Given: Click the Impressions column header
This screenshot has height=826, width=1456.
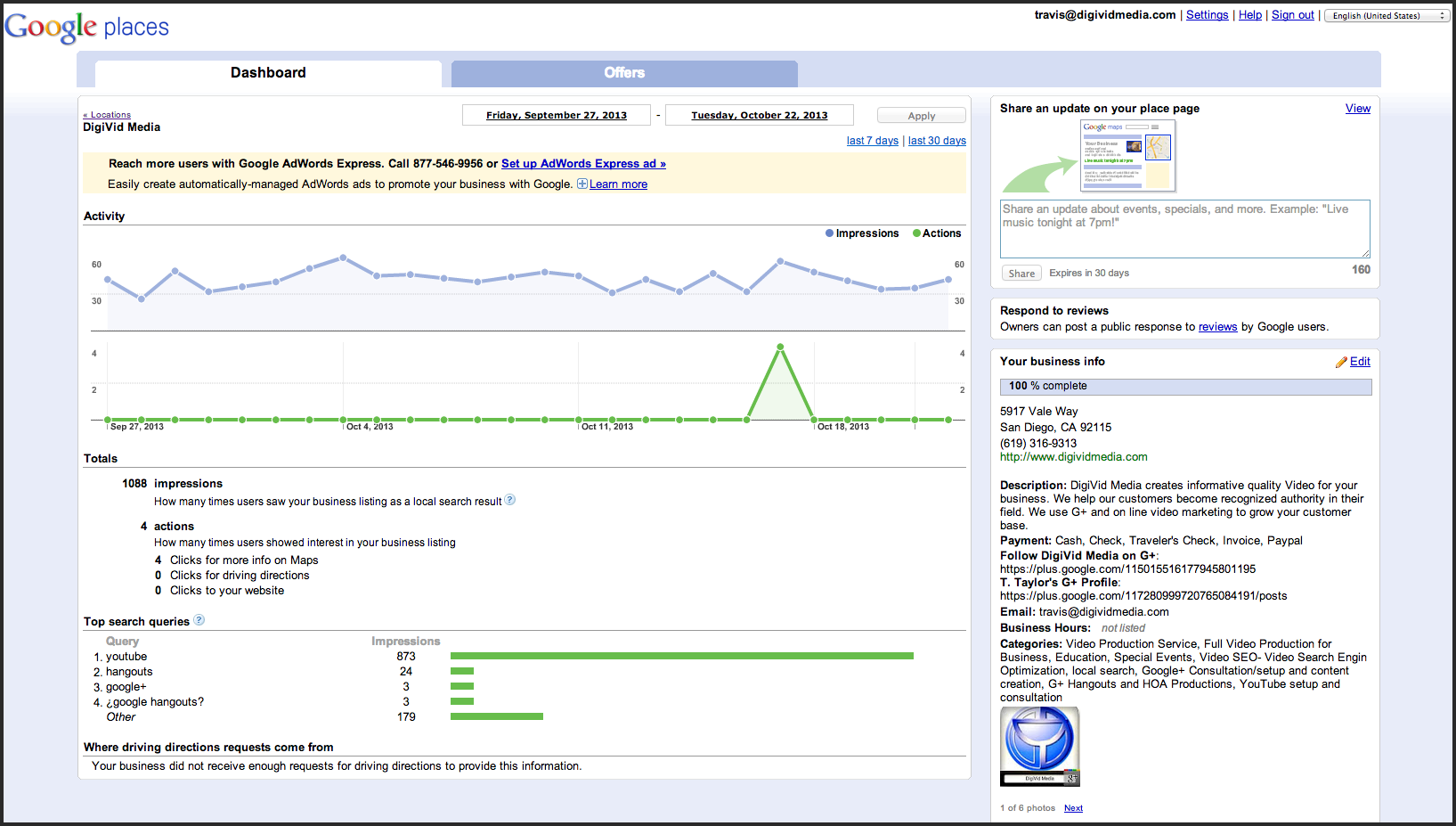Looking at the screenshot, I should [406, 642].
